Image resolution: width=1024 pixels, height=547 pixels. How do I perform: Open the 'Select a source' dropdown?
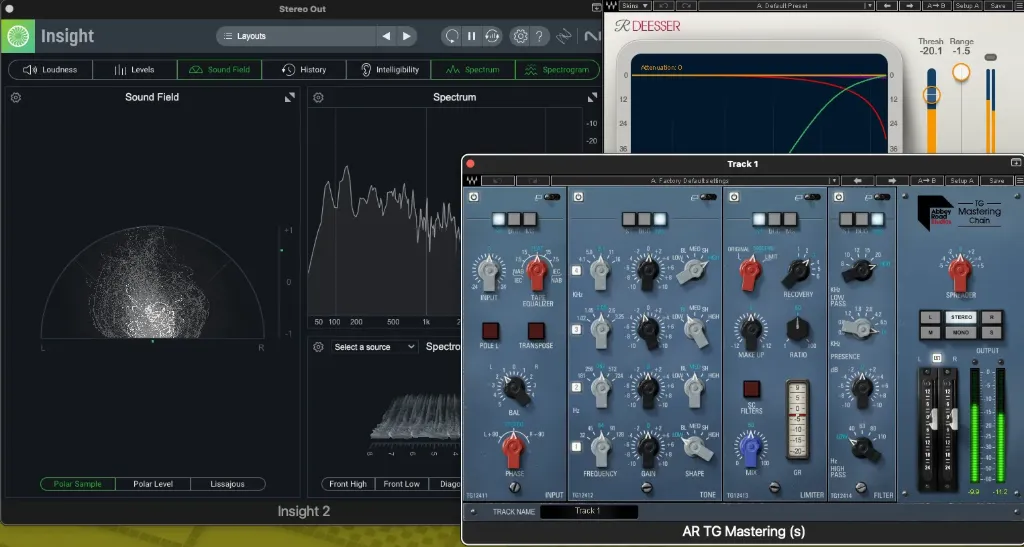click(374, 347)
